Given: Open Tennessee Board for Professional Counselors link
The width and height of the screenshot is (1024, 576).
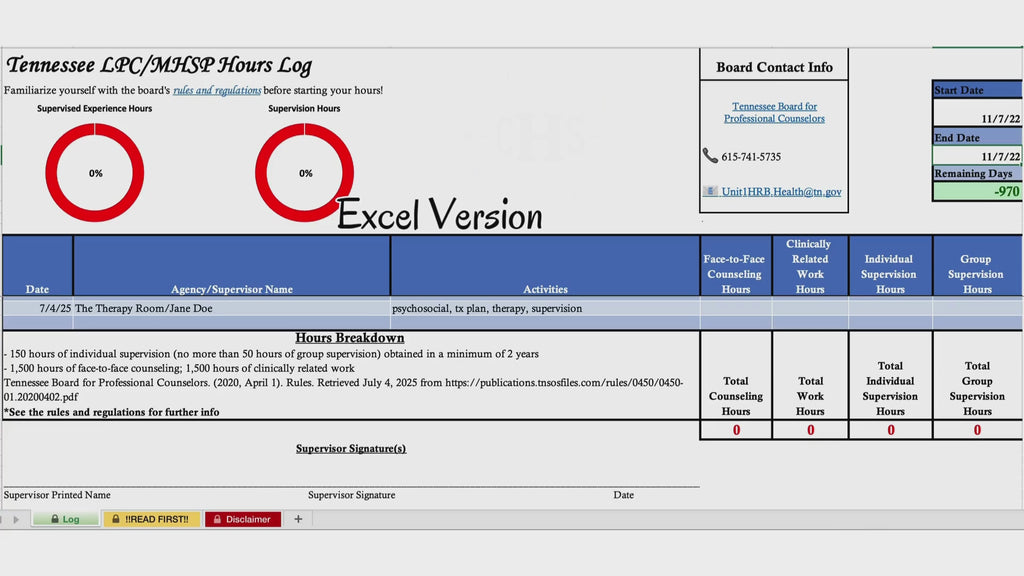Looking at the screenshot, I should coord(774,112).
